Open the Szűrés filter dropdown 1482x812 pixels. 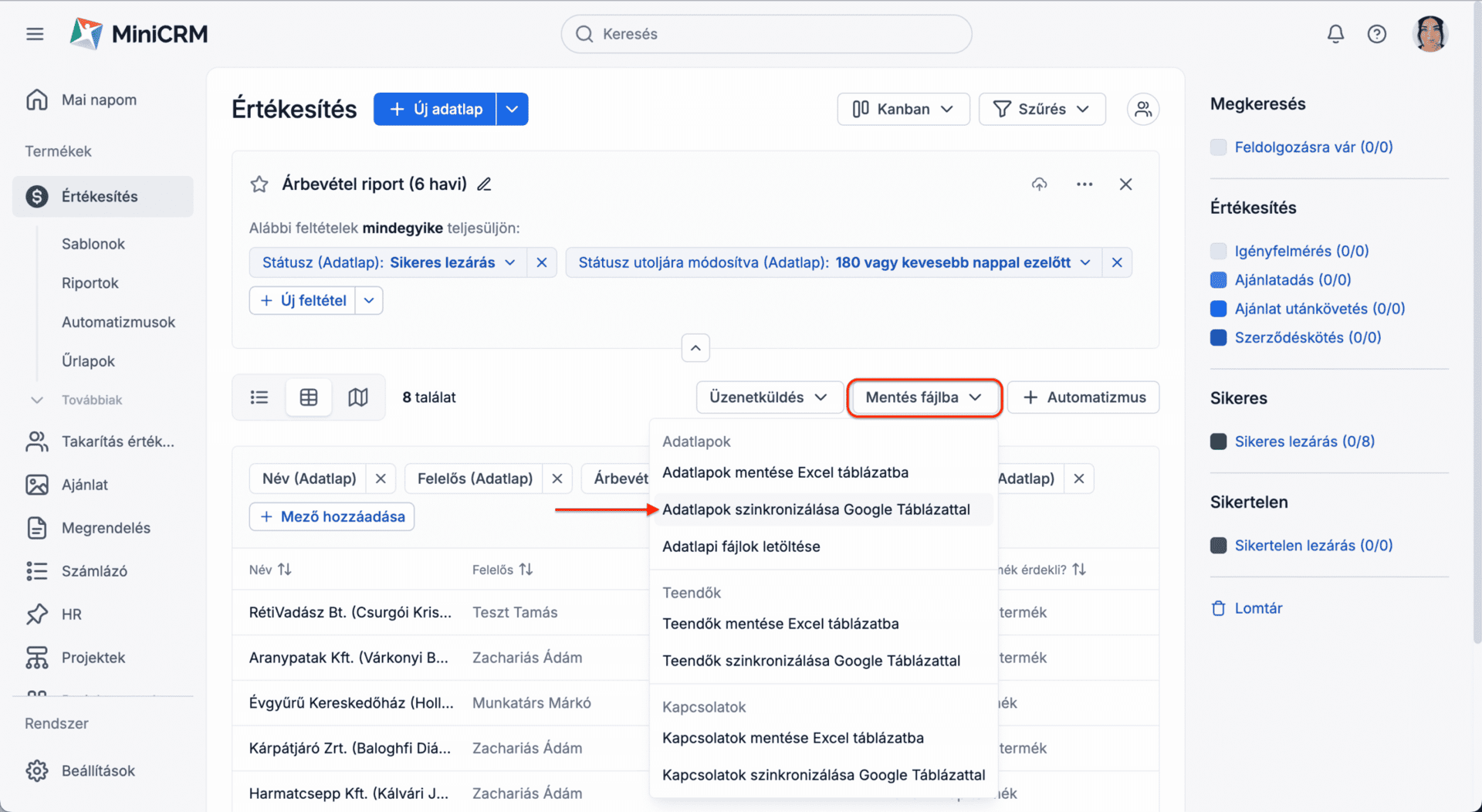tap(1042, 109)
